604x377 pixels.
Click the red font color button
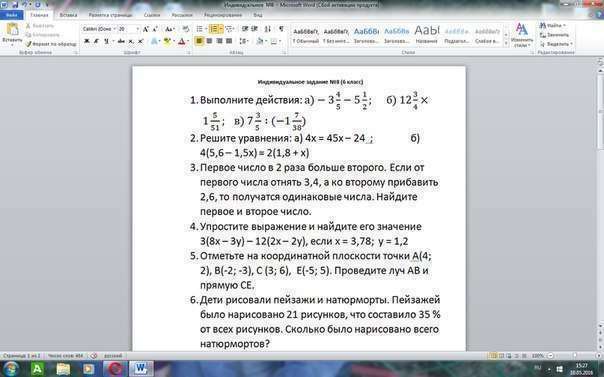pyautogui.click(x=182, y=41)
